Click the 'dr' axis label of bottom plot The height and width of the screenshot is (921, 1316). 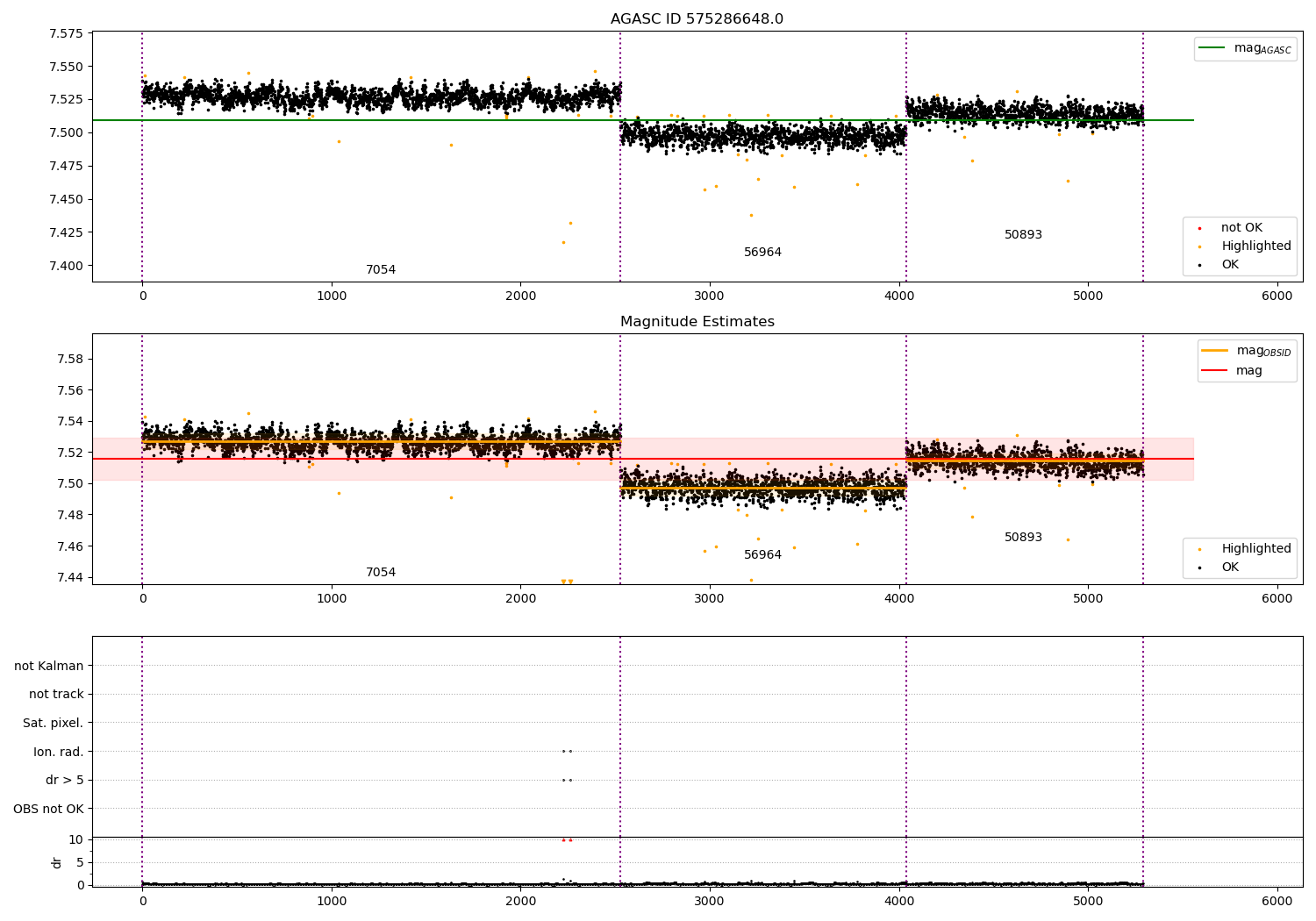(57, 862)
